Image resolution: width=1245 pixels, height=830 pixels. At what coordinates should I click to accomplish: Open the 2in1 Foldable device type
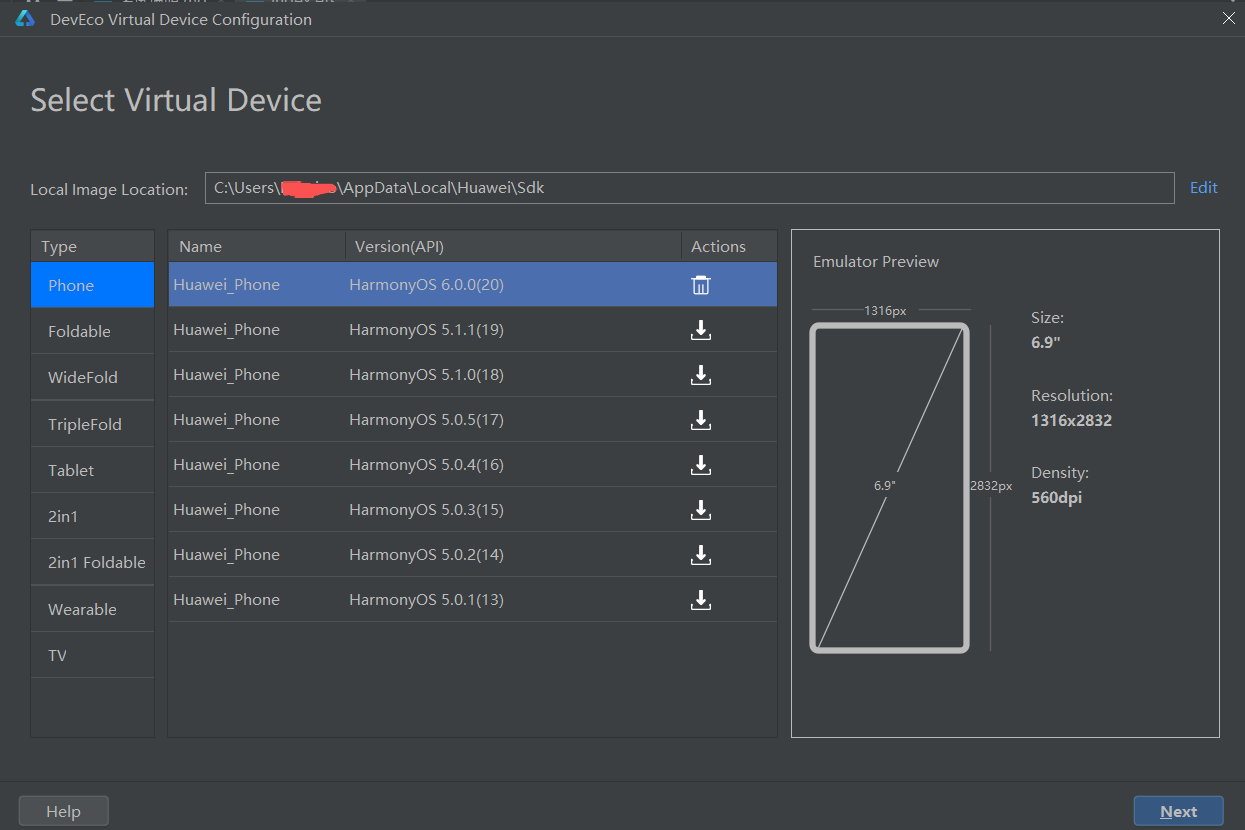point(97,562)
